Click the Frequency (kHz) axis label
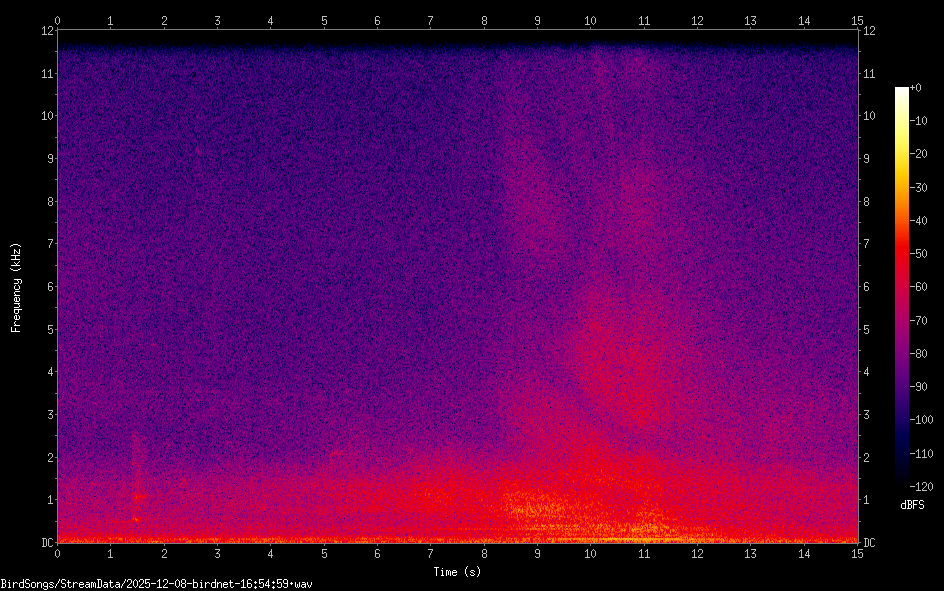The height and width of the screenshot is (591, 944). coord(16,286)
